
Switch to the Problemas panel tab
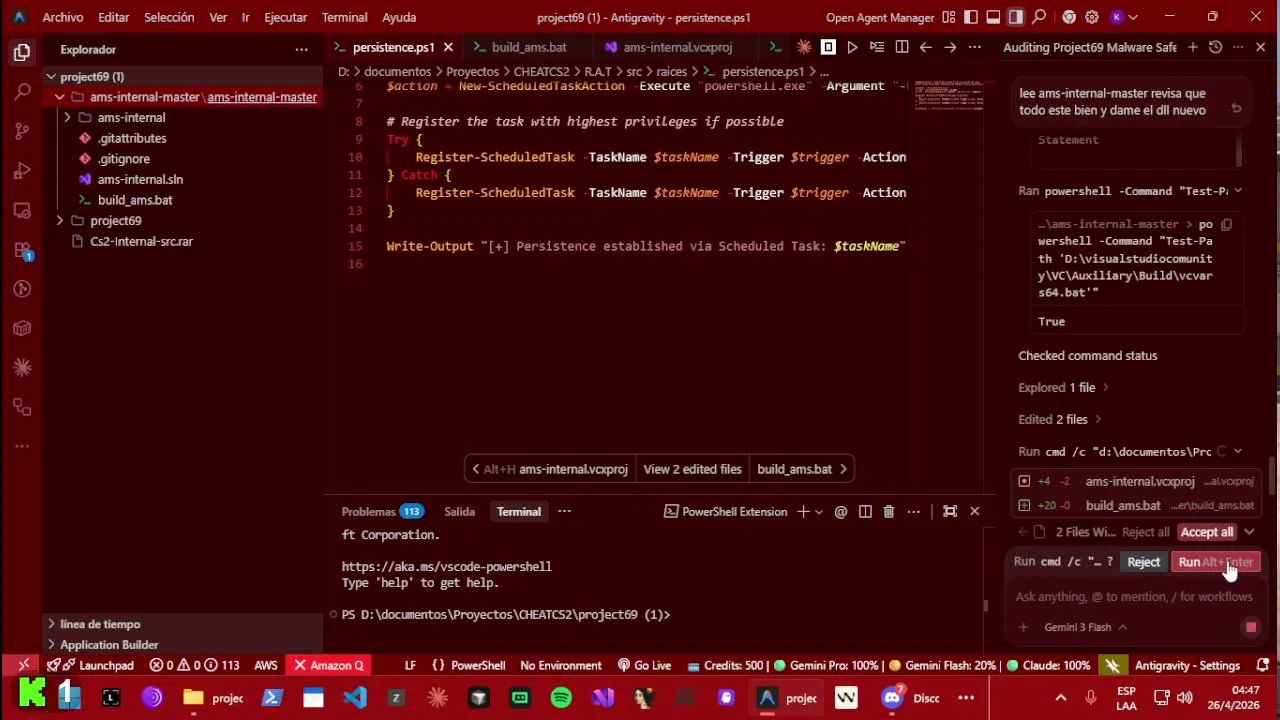pos(381,511)
